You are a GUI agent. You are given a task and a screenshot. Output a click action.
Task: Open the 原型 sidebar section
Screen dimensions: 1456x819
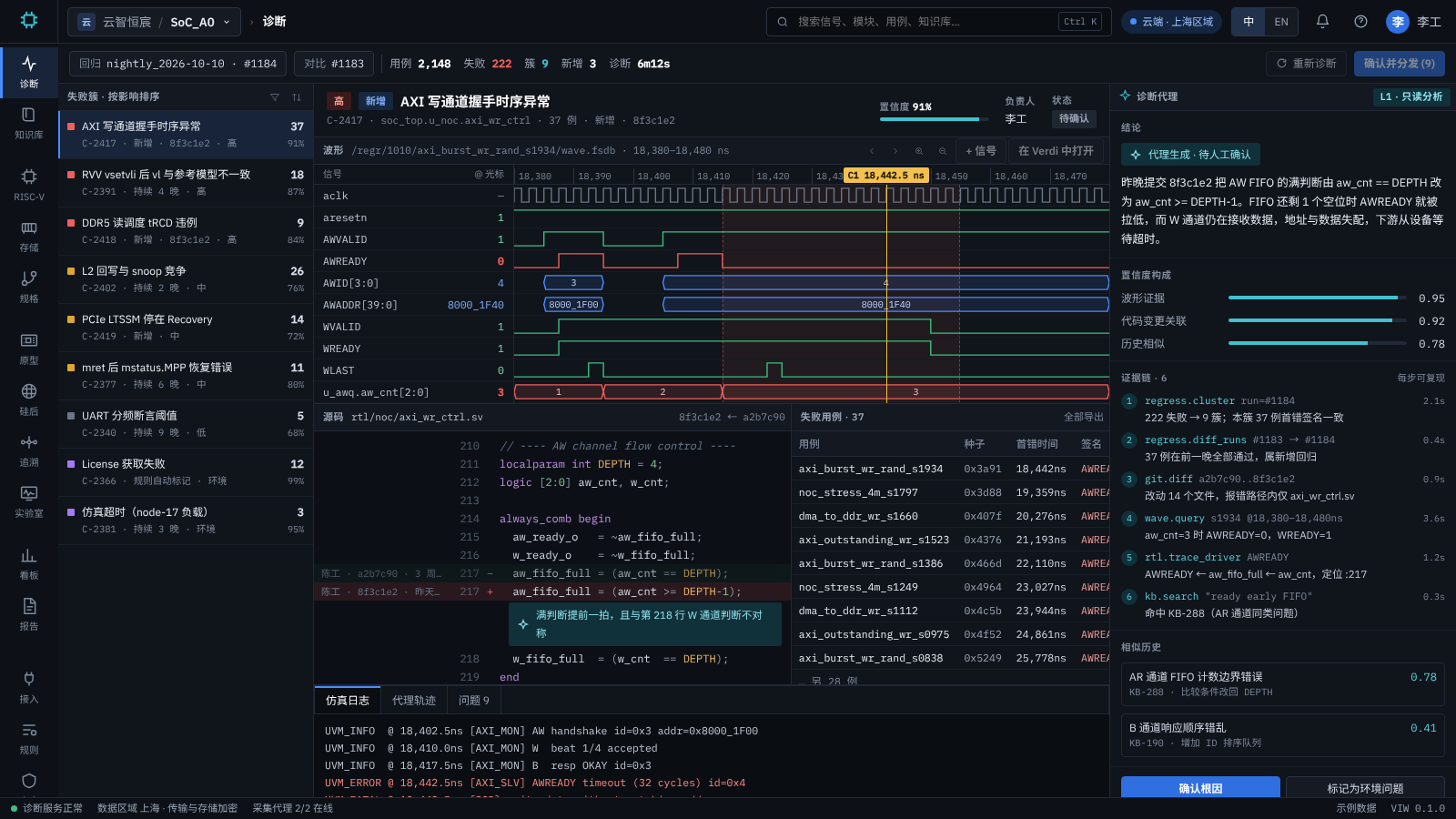coord(29,349)
